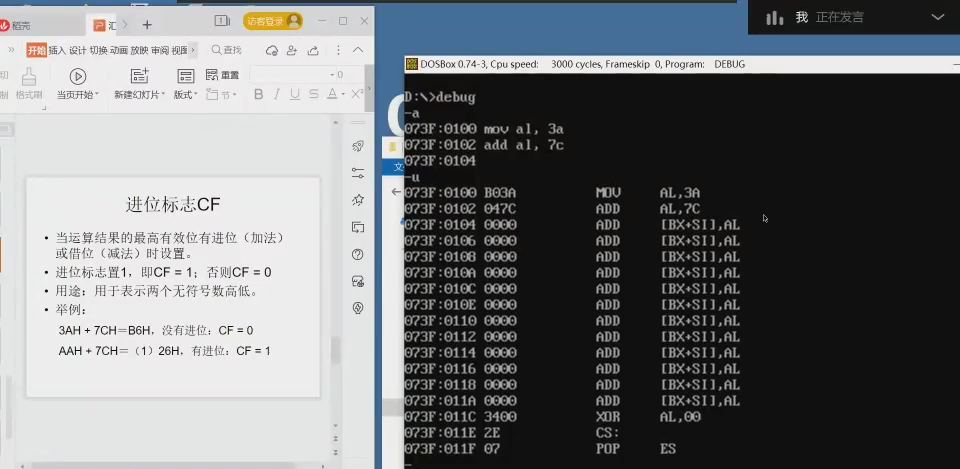Select the presentation document tab
Viewport: 960px width, 469px height.
pyautogui.click(x=105, y=26)
